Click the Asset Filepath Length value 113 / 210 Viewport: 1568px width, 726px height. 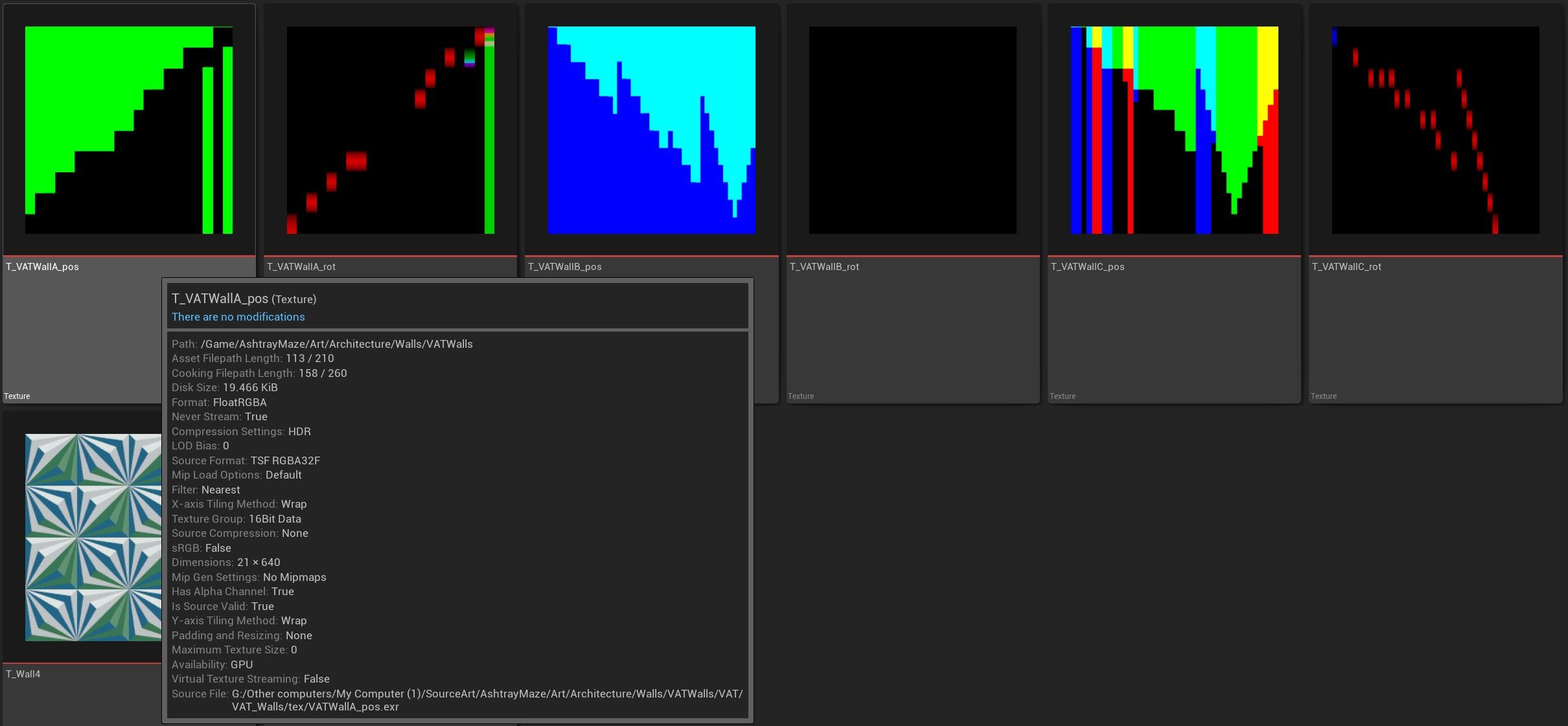pos(310,358)
